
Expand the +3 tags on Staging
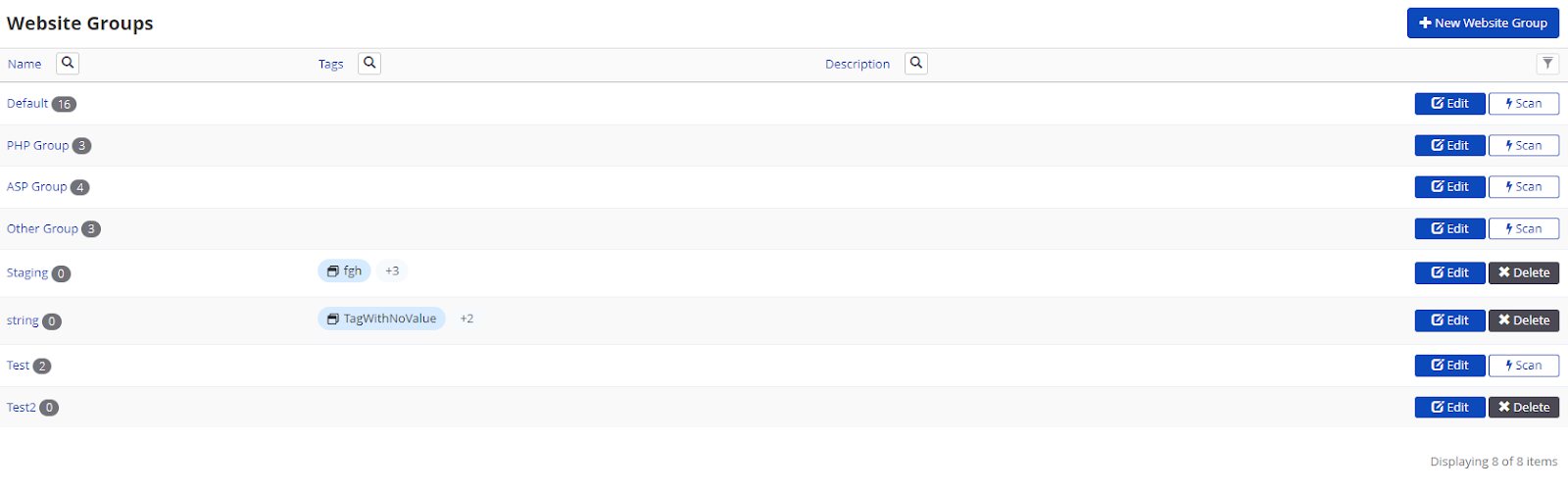point(392,270)
